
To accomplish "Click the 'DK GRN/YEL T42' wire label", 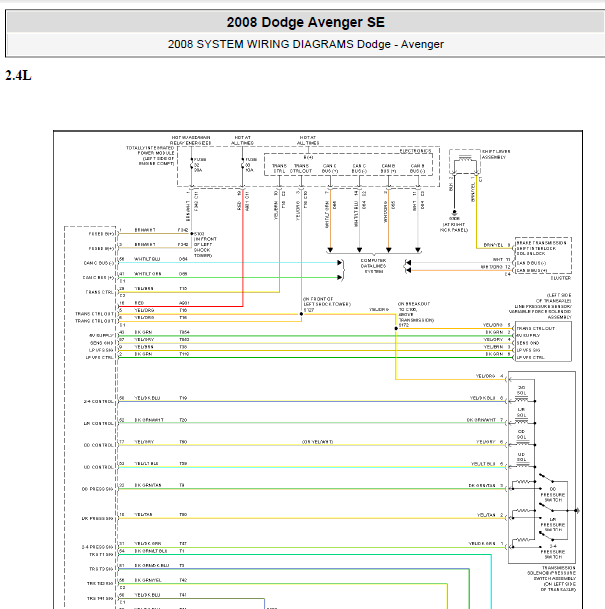I will pyautogui.click(x=160, y=580).
